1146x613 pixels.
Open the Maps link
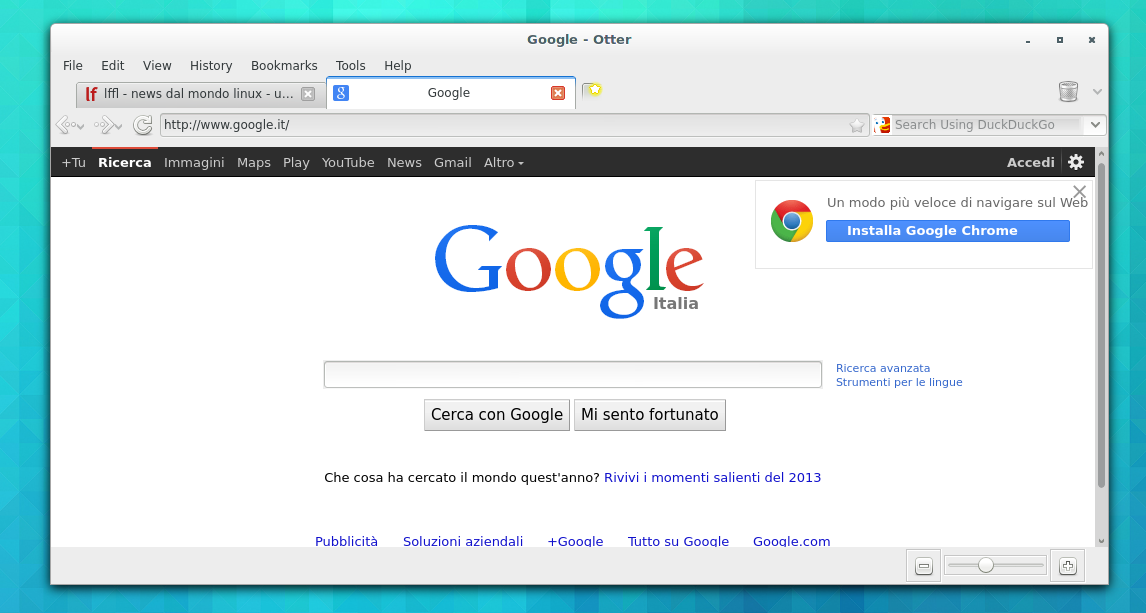pos(254,163)
